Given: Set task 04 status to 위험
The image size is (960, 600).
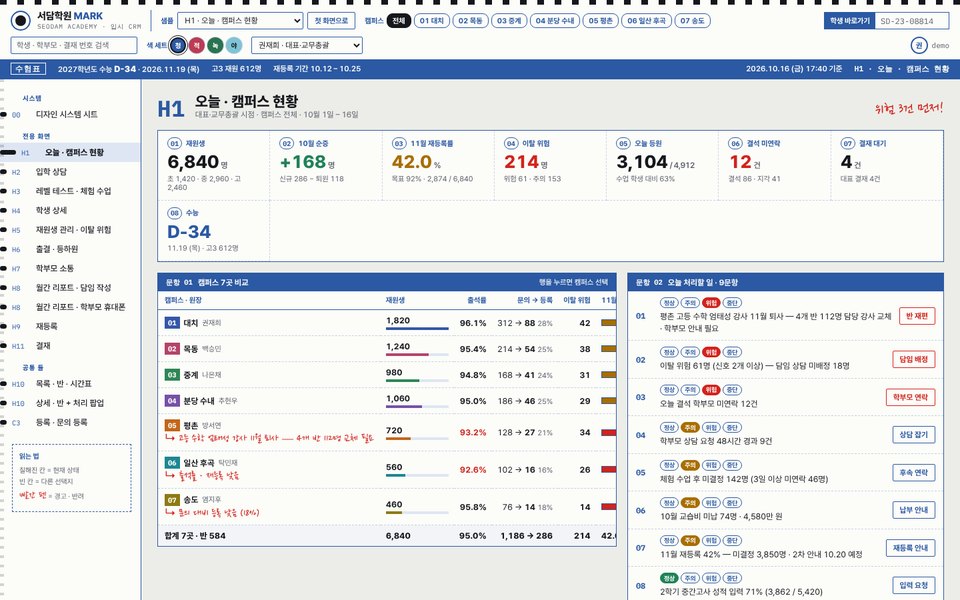Looking at the screenshot, I should coord(711,427).
